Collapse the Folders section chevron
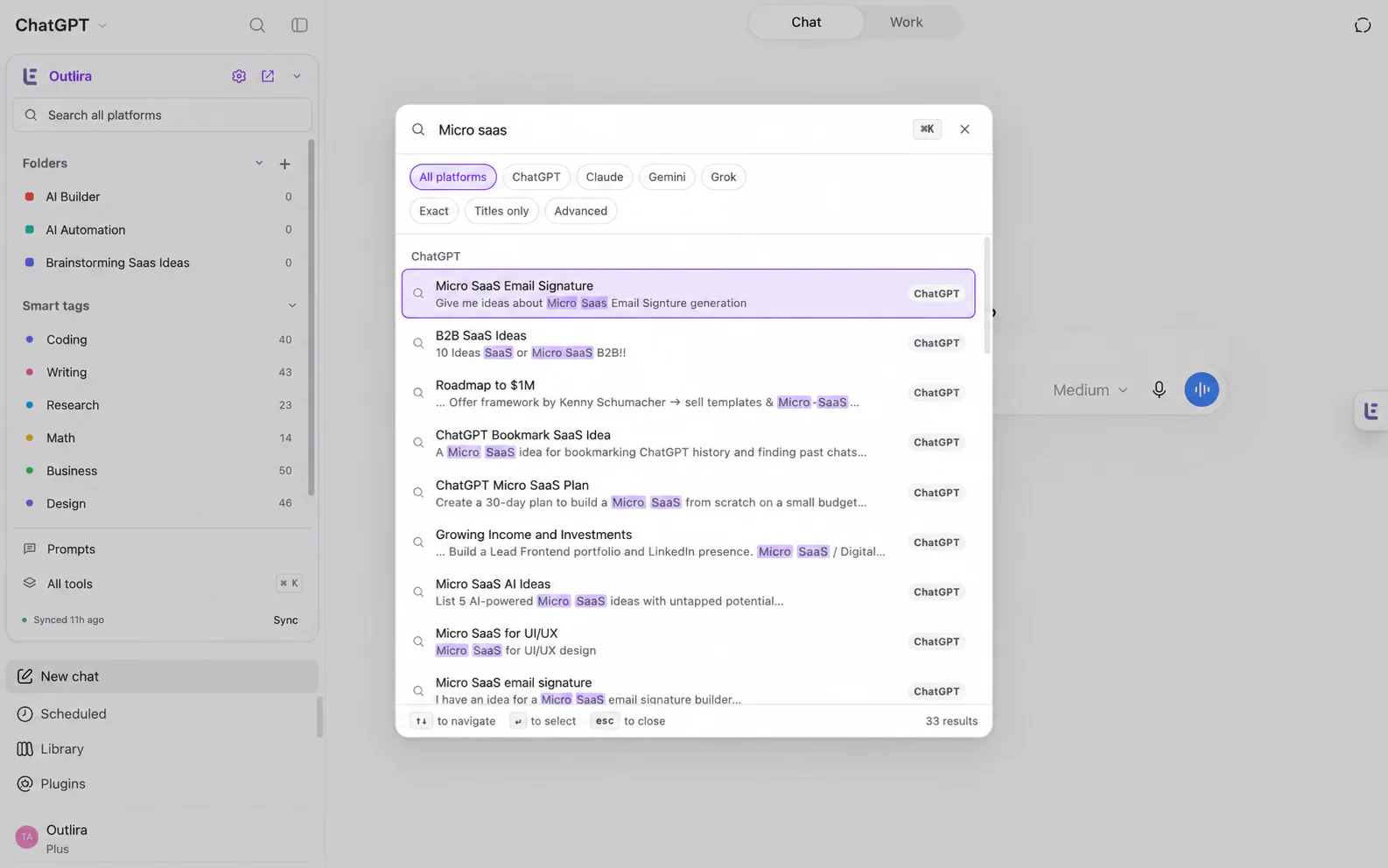 [x=259, y=164]
